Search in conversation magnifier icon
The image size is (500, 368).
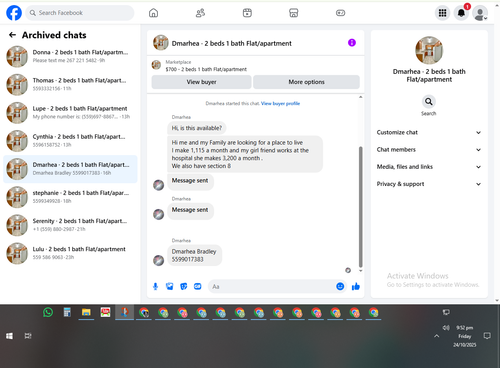429,101
